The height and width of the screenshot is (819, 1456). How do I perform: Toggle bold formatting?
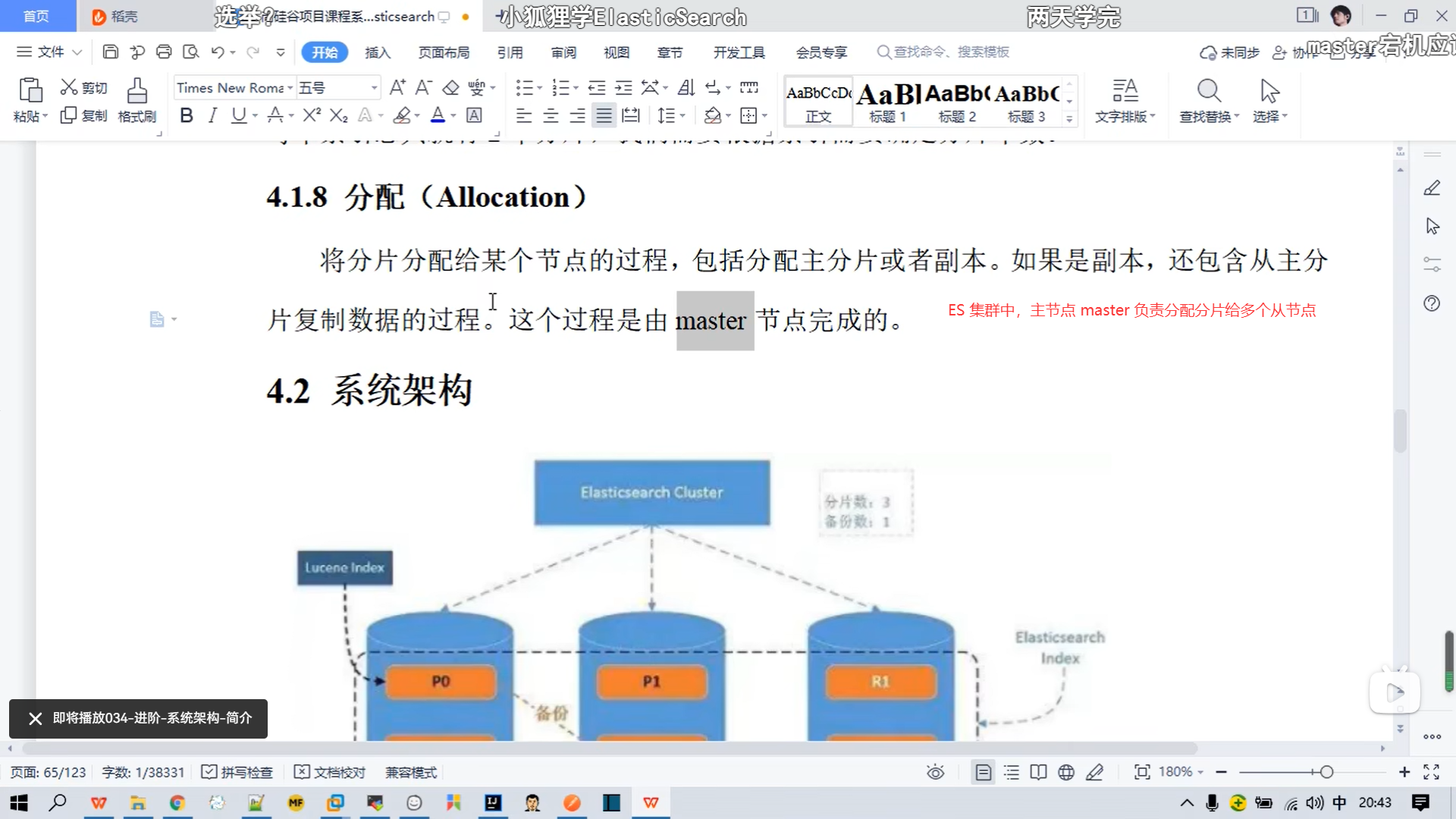187,115
